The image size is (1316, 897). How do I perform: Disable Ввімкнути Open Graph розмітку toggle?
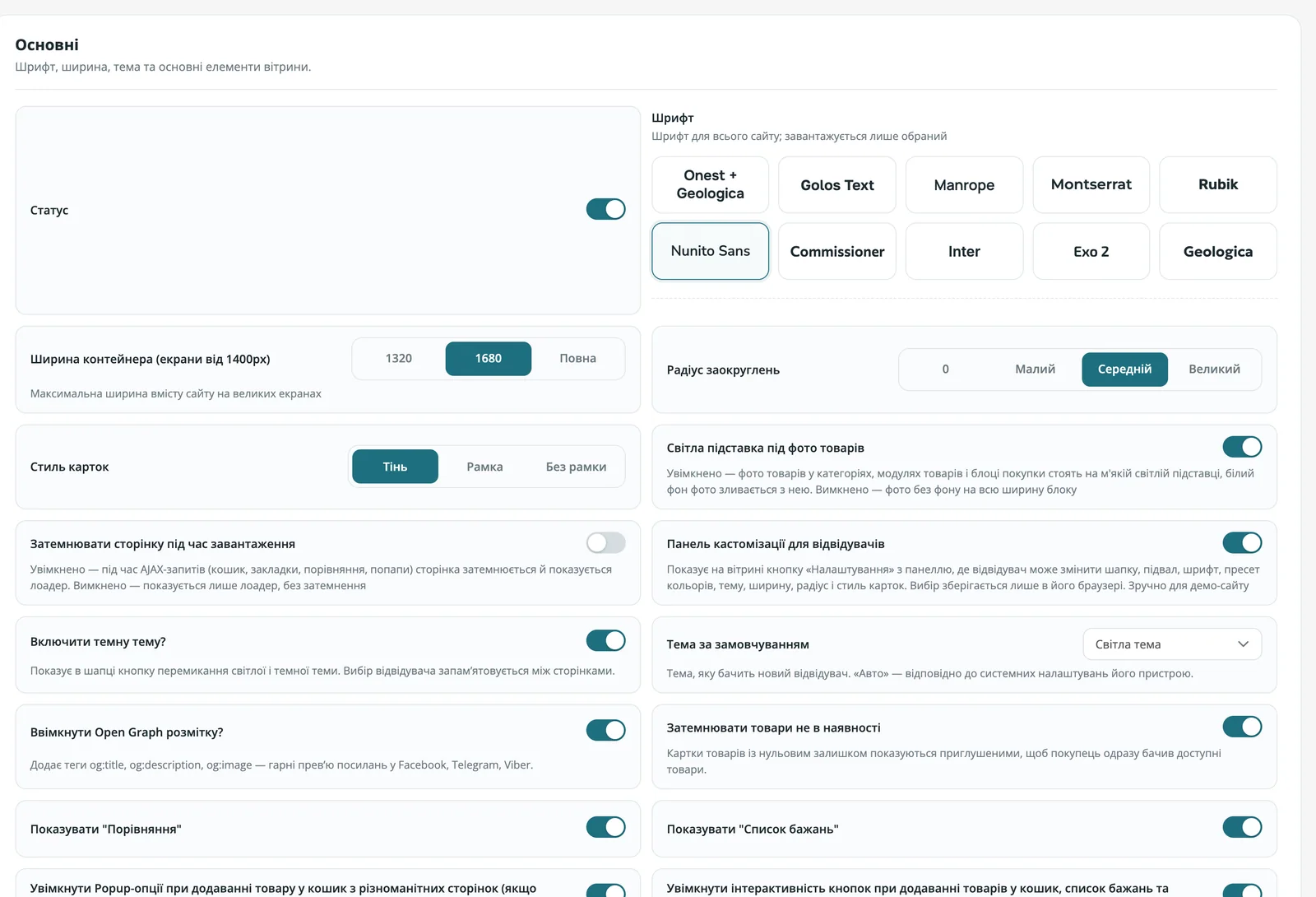[605, 730]
